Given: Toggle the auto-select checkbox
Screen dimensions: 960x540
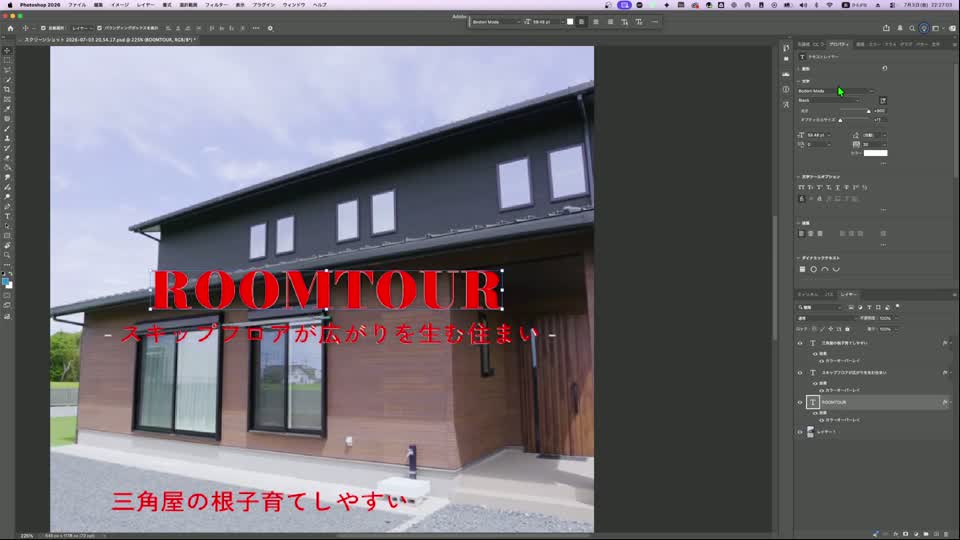Looking at the screenshot, I should (43, 28).
